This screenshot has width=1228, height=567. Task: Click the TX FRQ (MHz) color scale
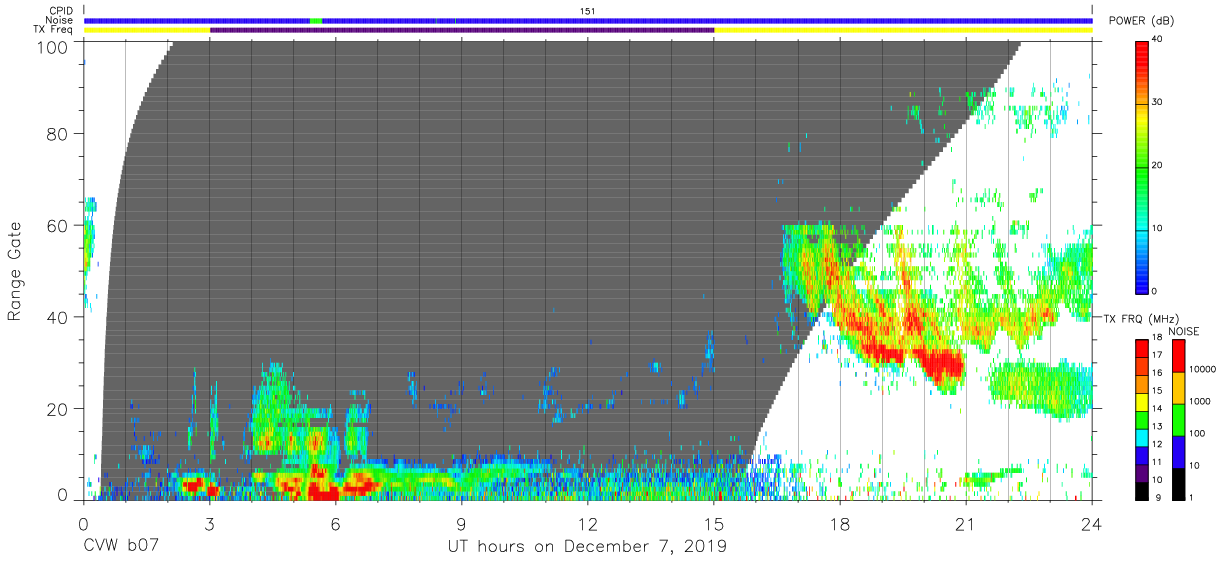pos(1142,419)
